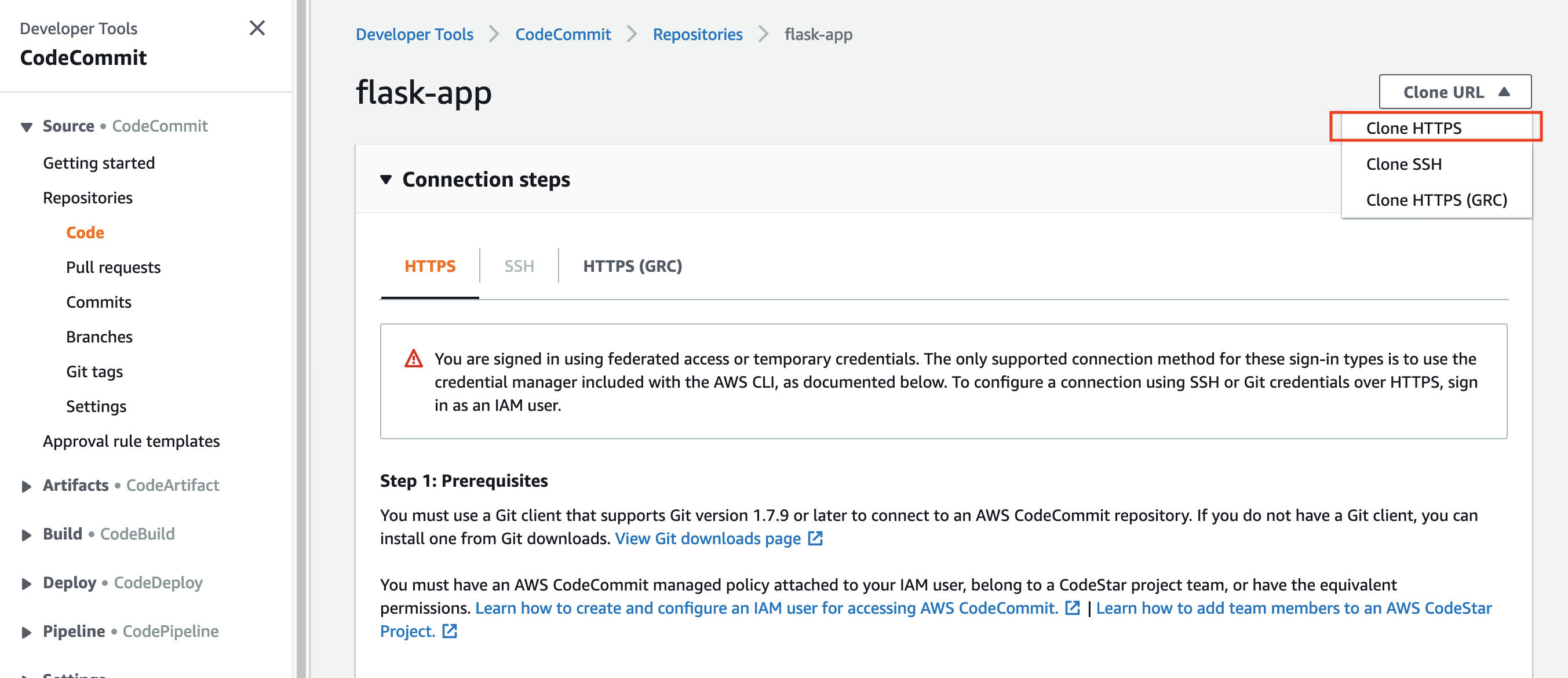Open Approval rule templates
Image resolution: width=1568 pixels, height=678 pixels.
[131, 440]
